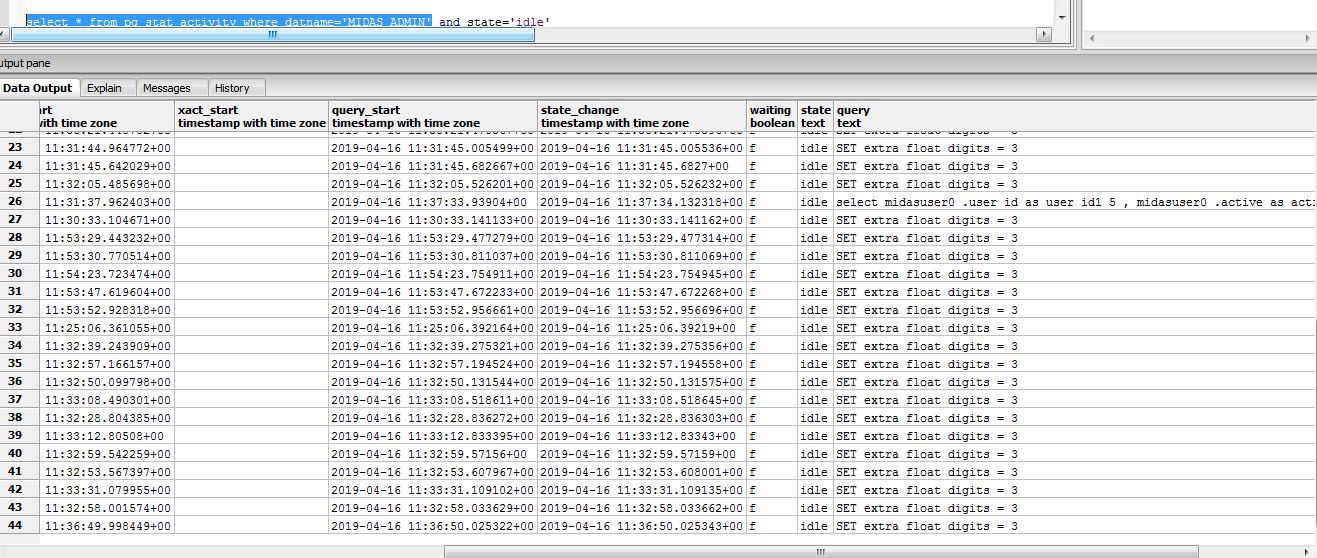Click state_change cell '2019-04-16 11:32:58.033662+00'

coord(642,507)
